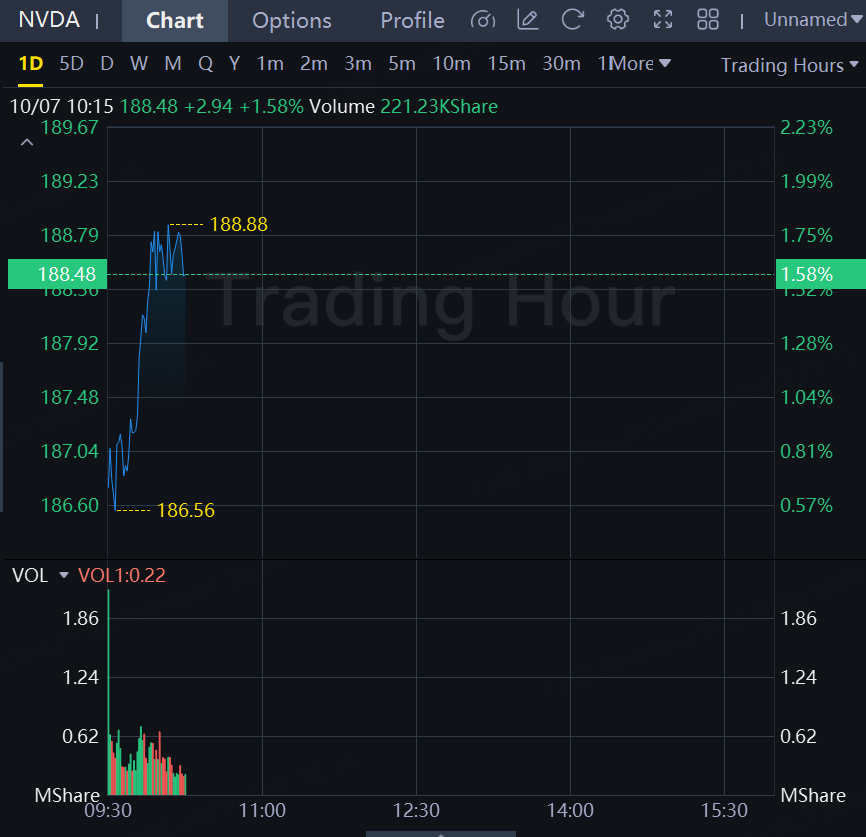Click the 188.48 current price tag
866x837 pixels.
click(57, 274)
